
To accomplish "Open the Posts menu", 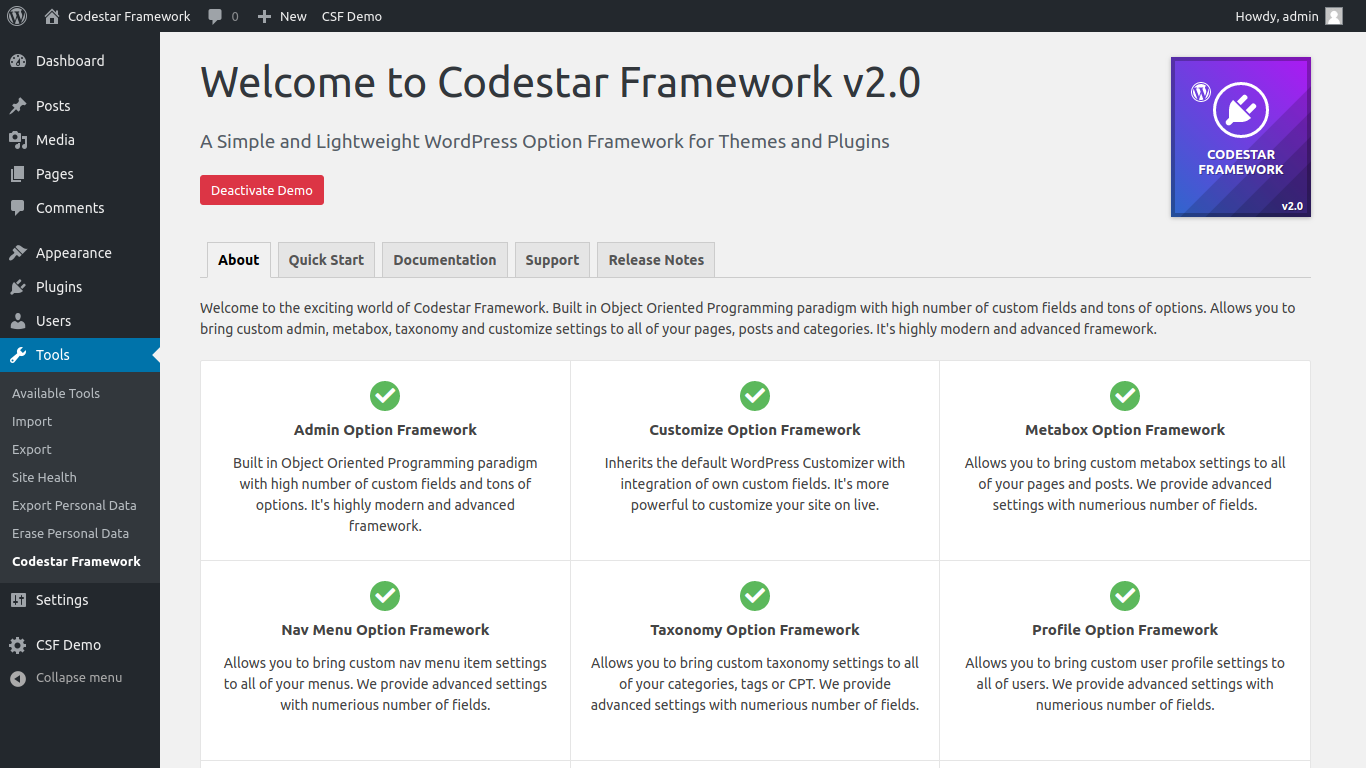I will point(53,106).
